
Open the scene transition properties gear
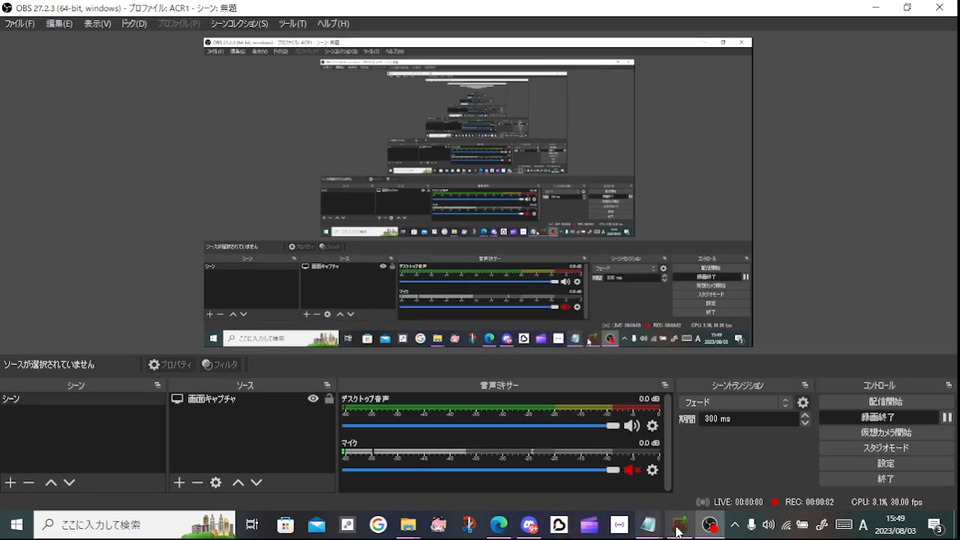(x=803, y=402)
